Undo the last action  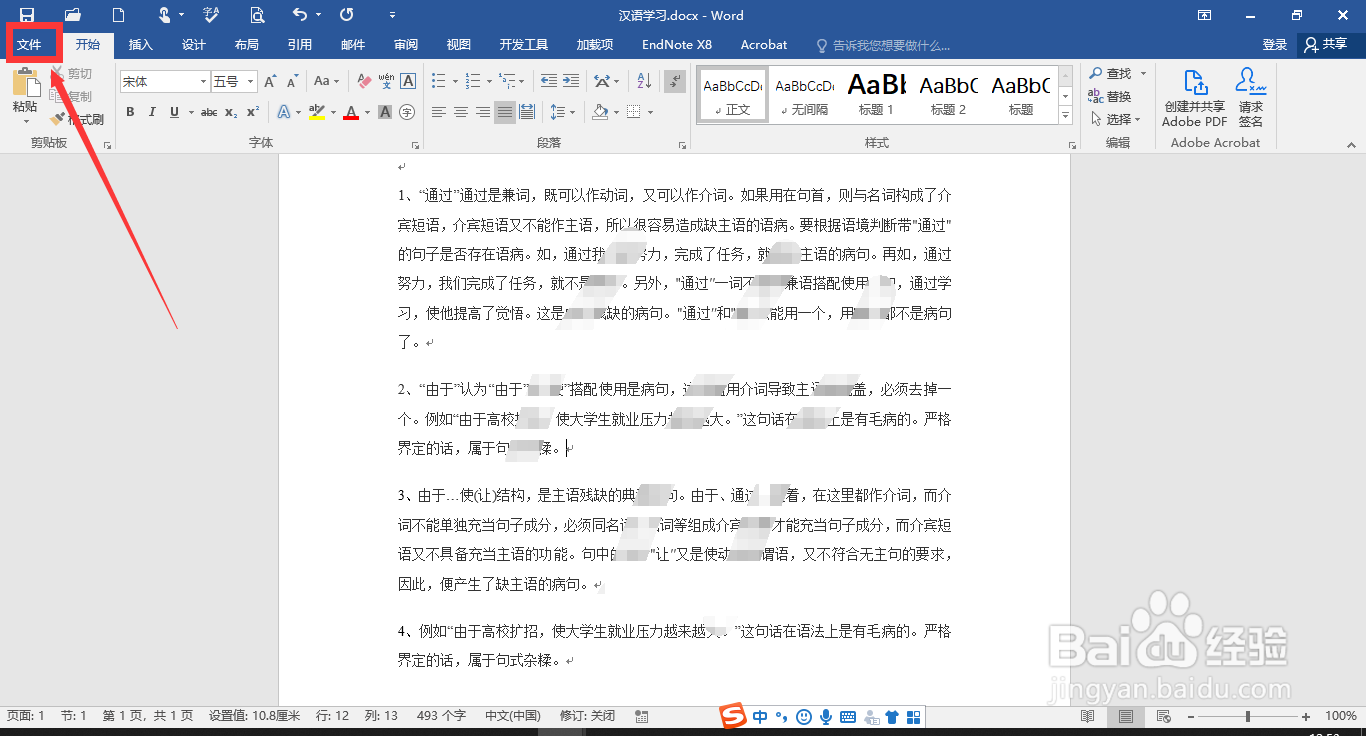(300, 15)
